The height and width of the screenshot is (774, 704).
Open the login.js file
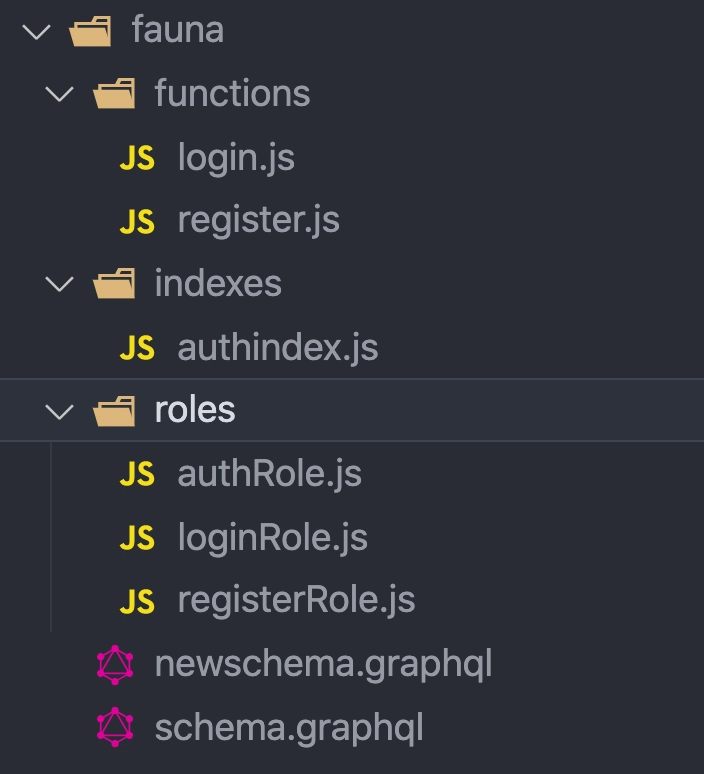pos(236,158)
